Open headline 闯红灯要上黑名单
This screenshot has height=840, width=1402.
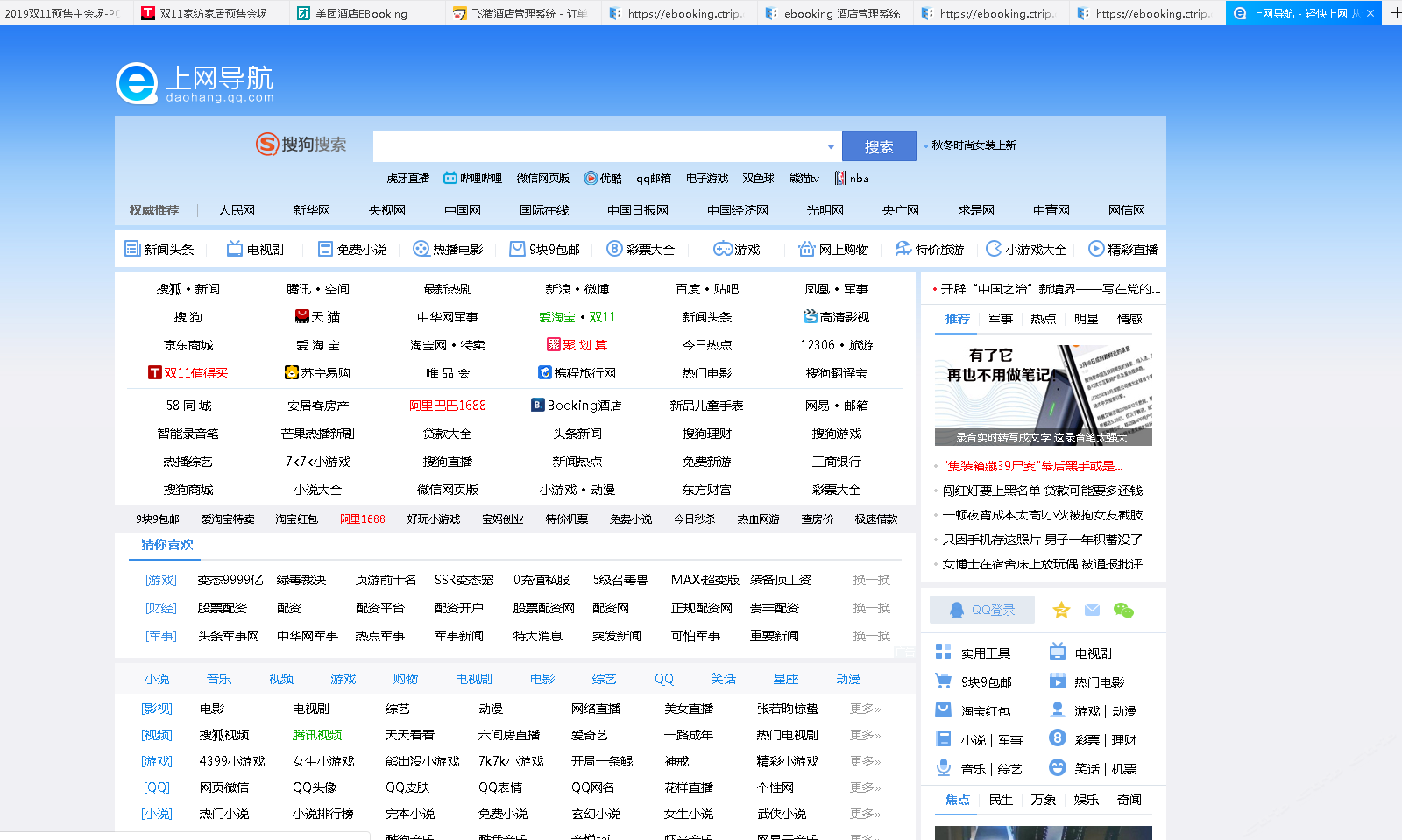tap(1043, 491)
